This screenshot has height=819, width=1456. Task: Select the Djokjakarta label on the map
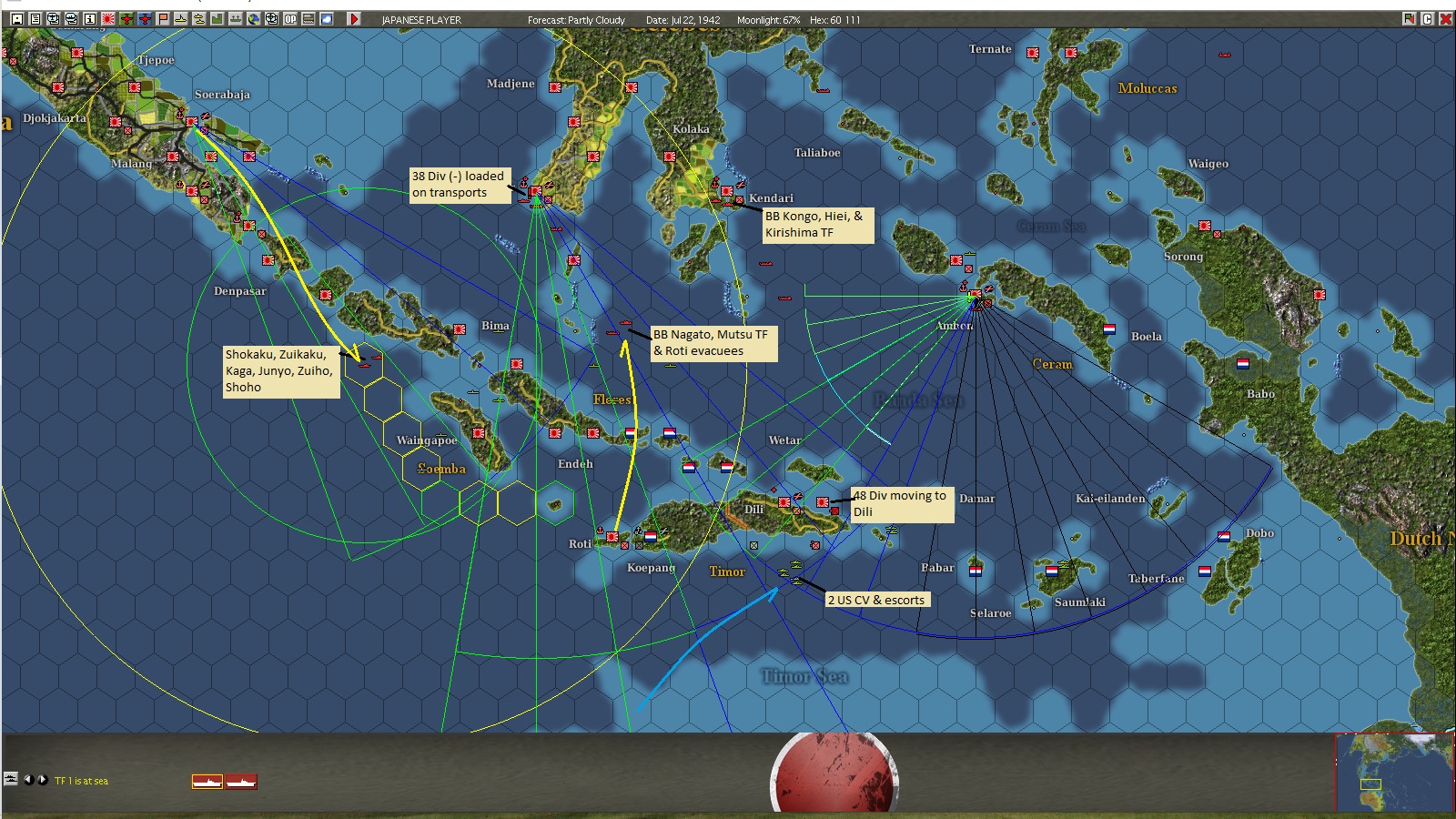click(55, 118)
